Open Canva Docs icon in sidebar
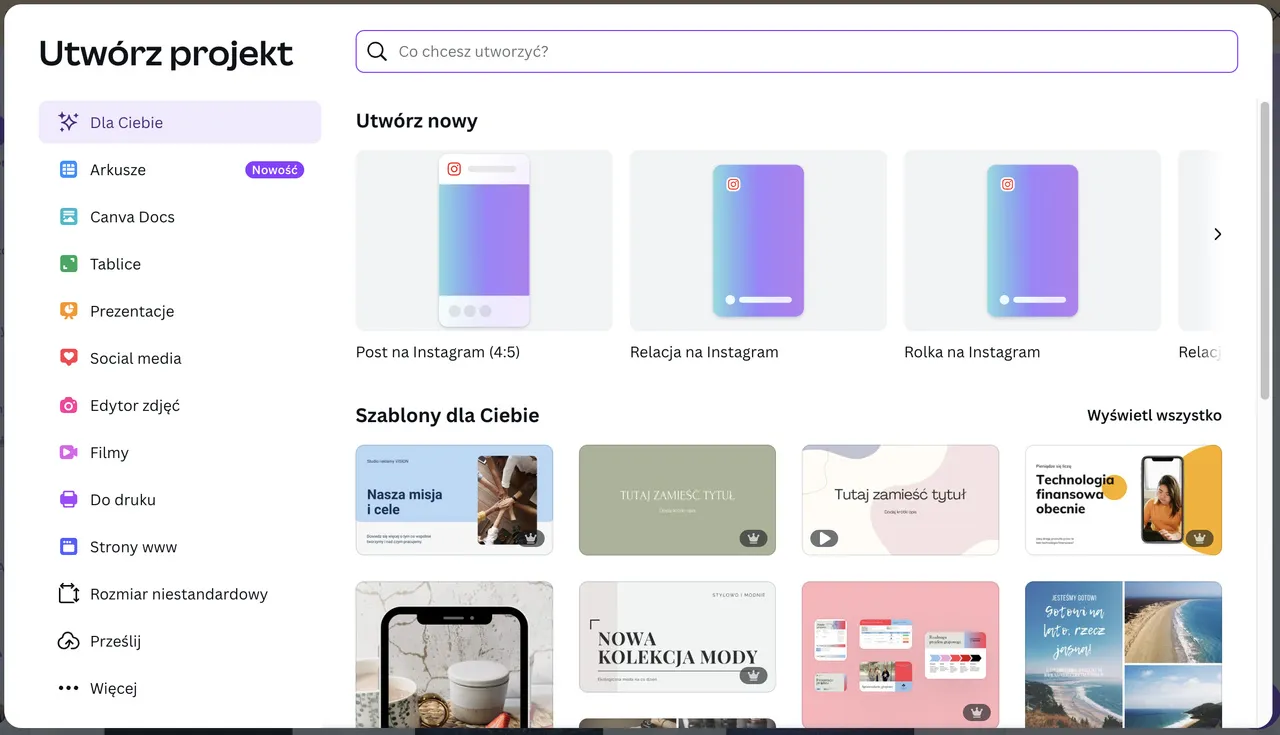This screenshot has width=1280, height=735. click(68, 217)
